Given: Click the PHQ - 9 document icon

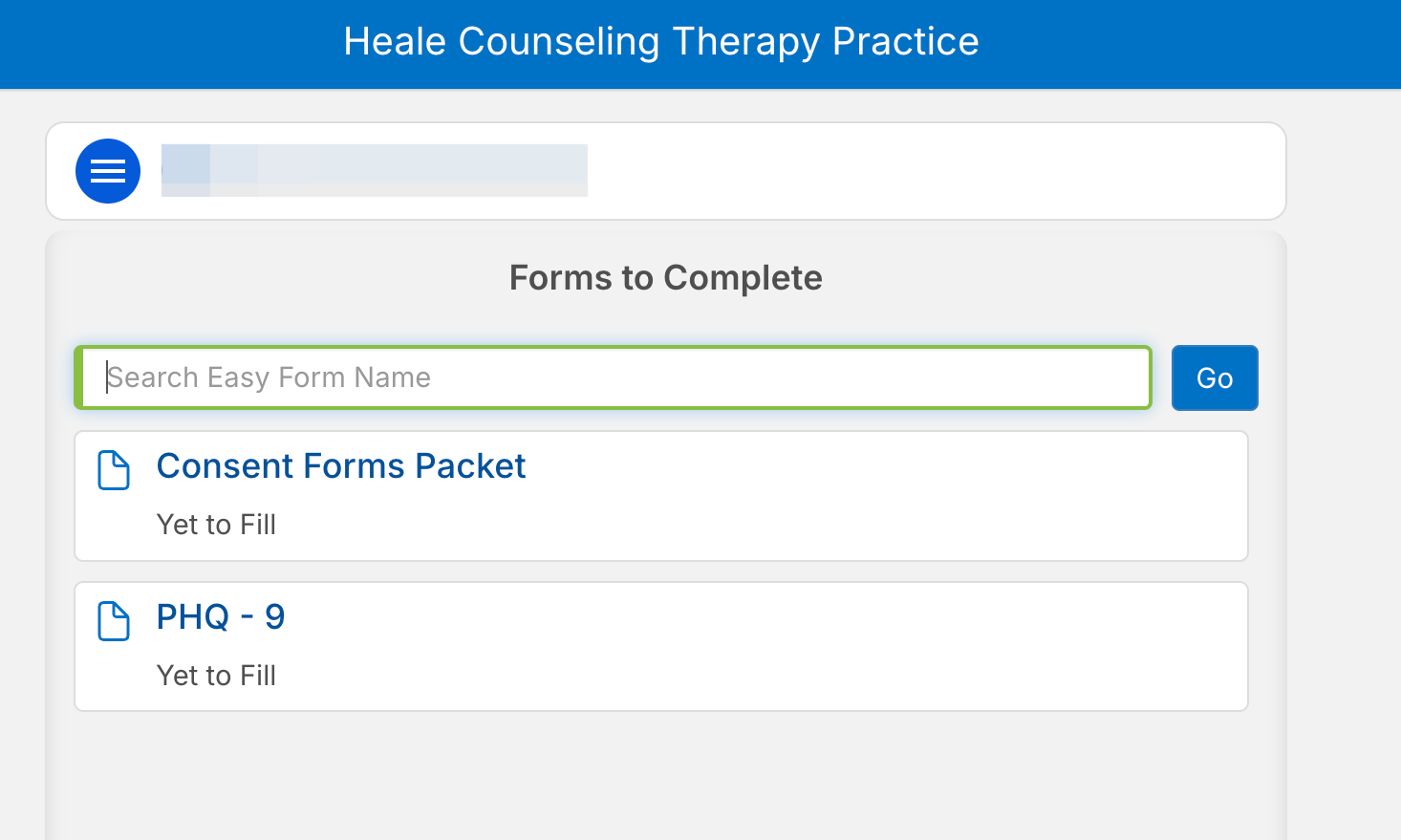Looking at the screenshot, I should click(x=114, y=621).
